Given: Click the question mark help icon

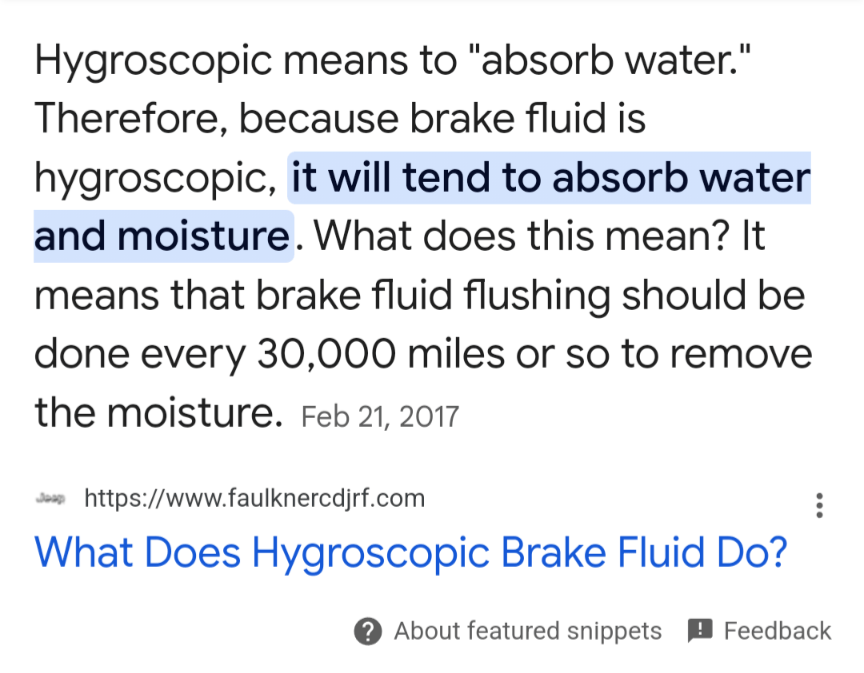Looking at the screenshot, I should point(368,631).
